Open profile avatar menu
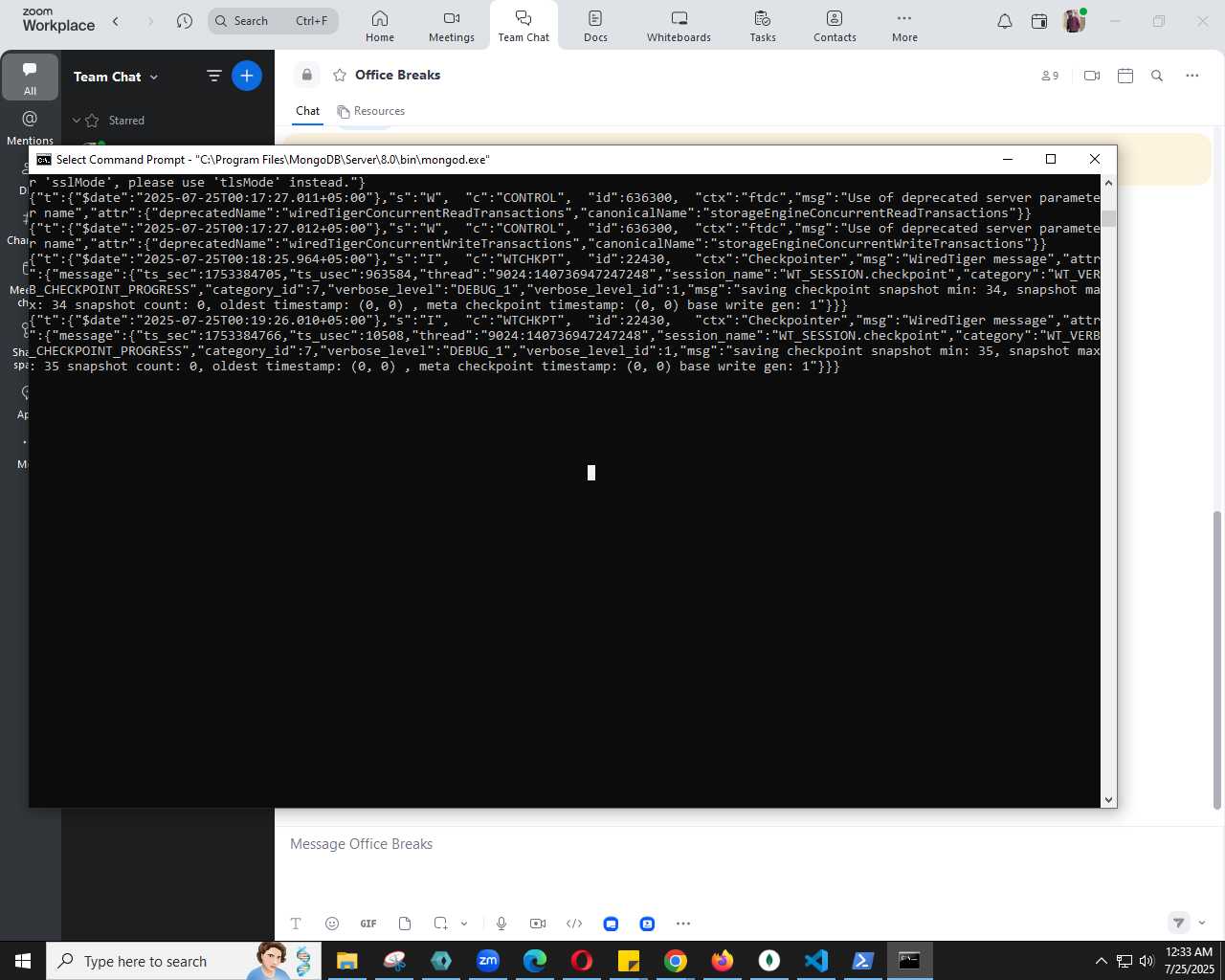Viewport: 1225px width, 980px height. point(1074,21)
